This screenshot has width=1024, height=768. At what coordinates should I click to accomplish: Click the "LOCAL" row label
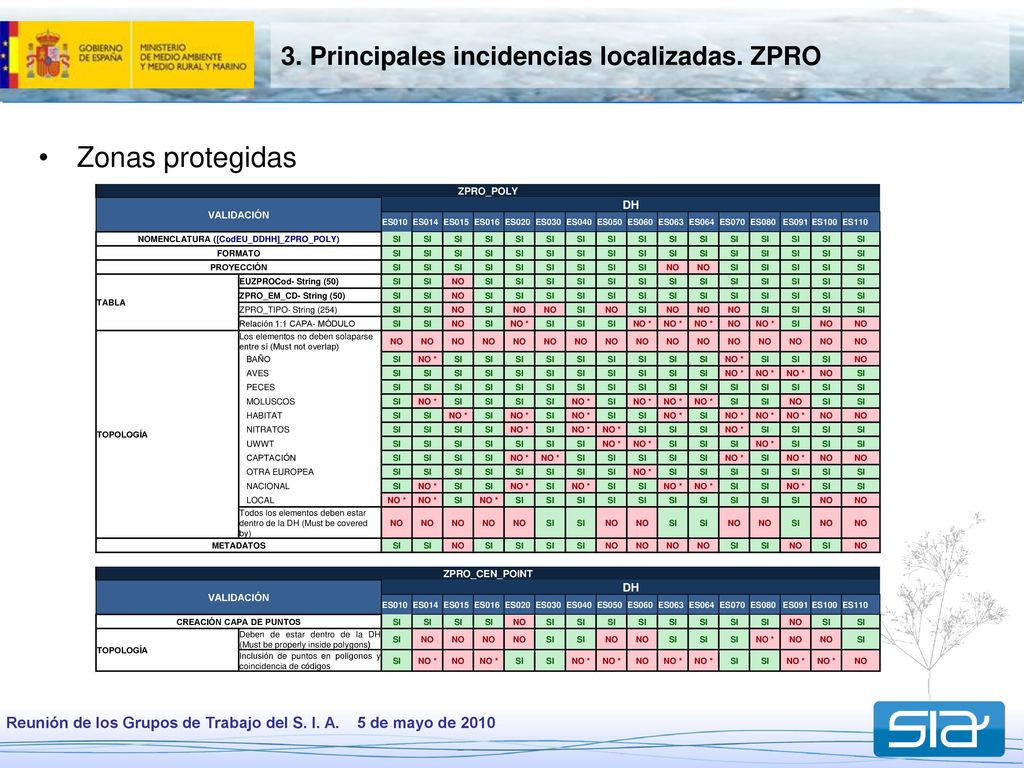(x=260, y=500)
